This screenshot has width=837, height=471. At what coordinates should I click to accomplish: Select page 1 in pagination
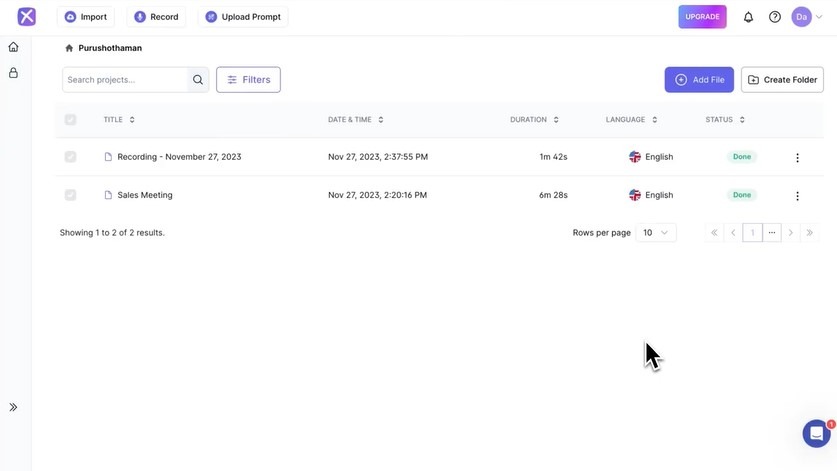pos(753,233)
